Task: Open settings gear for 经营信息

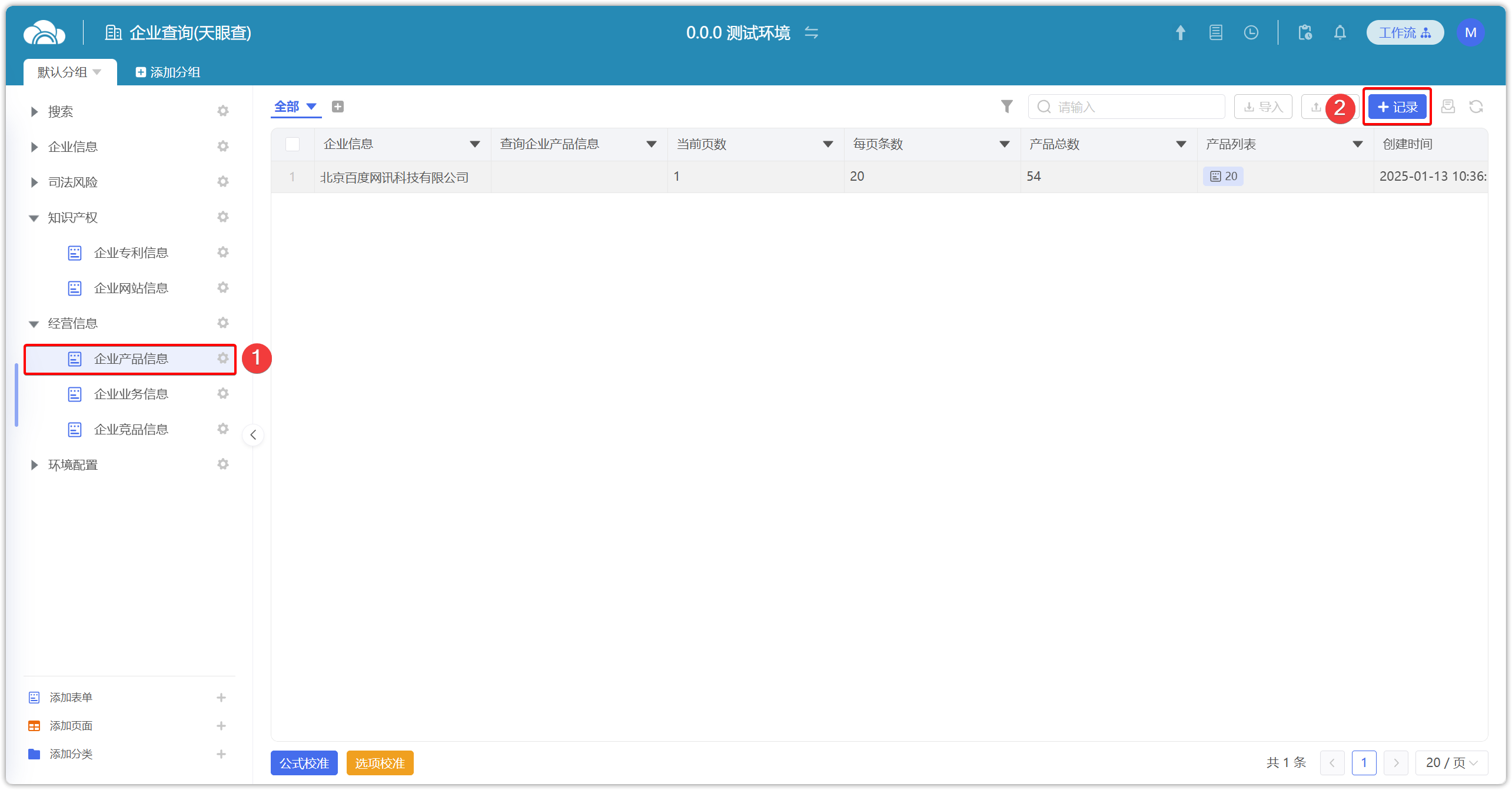Action: pyautogui.click(x=222, y=323)
